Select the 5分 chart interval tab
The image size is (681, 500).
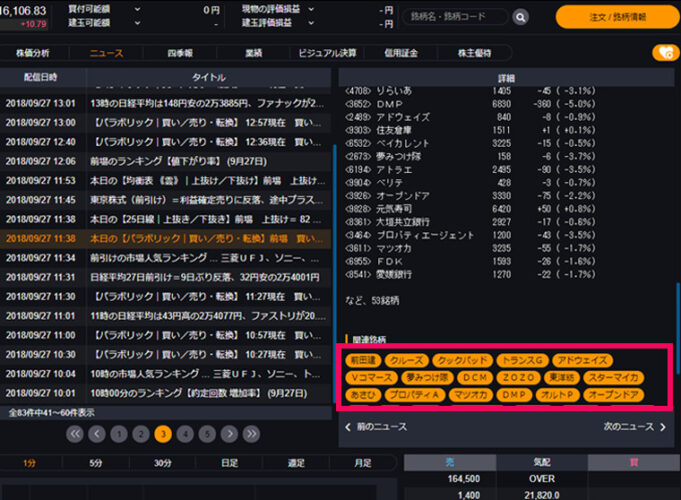96,463
